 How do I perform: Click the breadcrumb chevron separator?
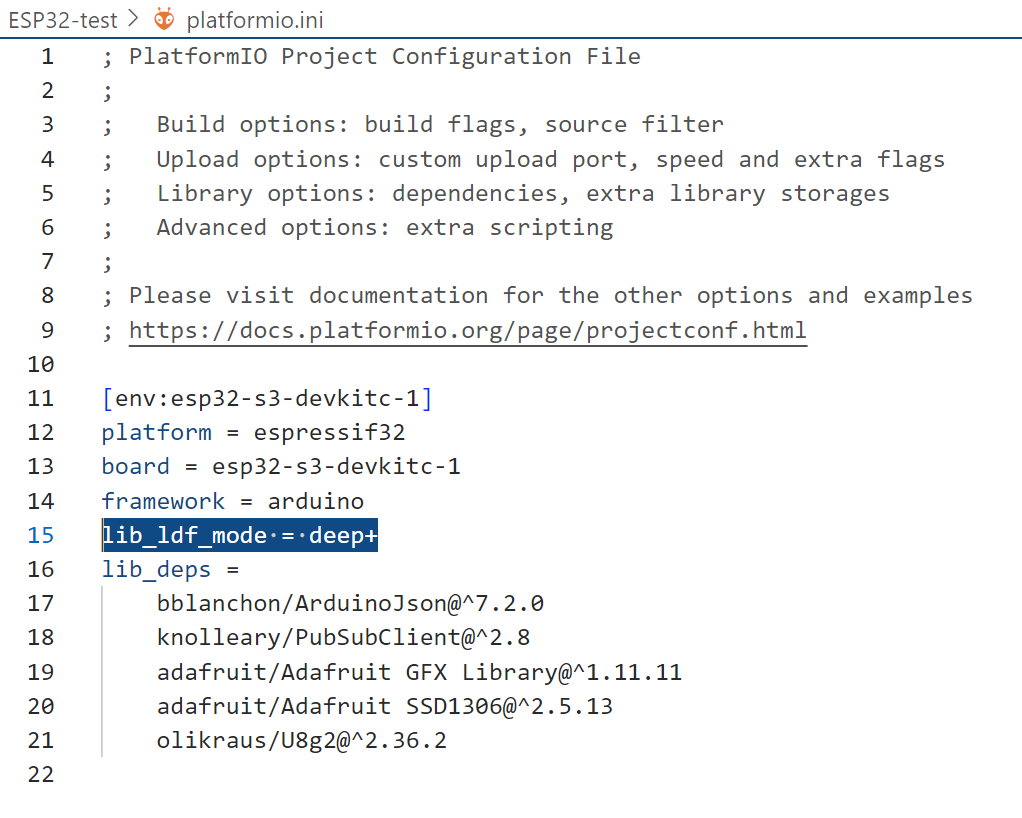tap(134, 19)
